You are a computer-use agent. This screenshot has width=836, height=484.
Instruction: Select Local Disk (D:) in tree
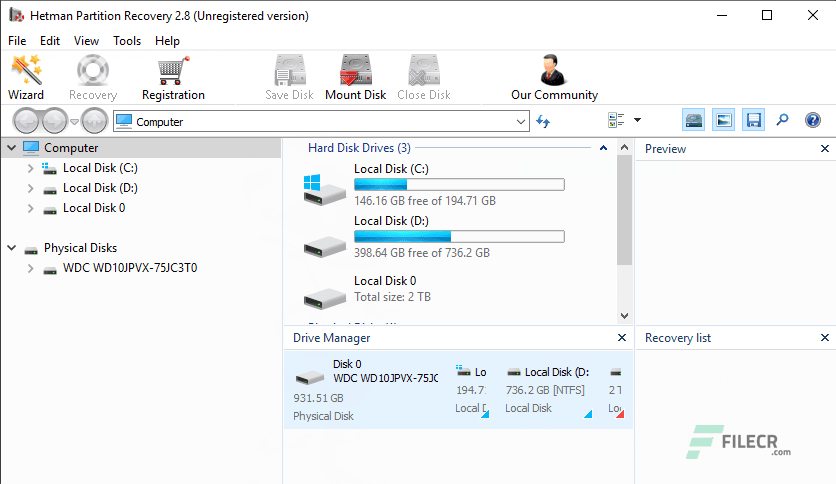[100, 188]
